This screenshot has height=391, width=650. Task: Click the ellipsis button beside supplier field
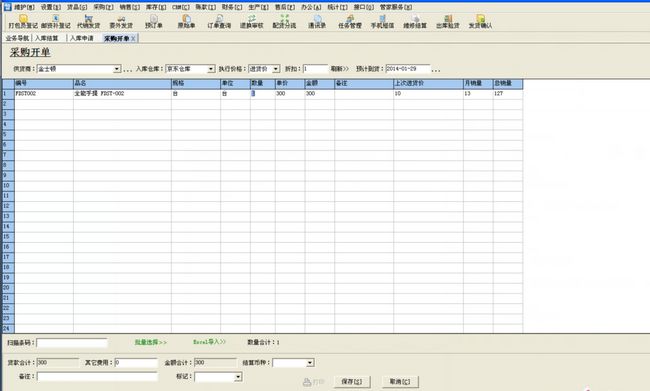(x=128, y=70)
